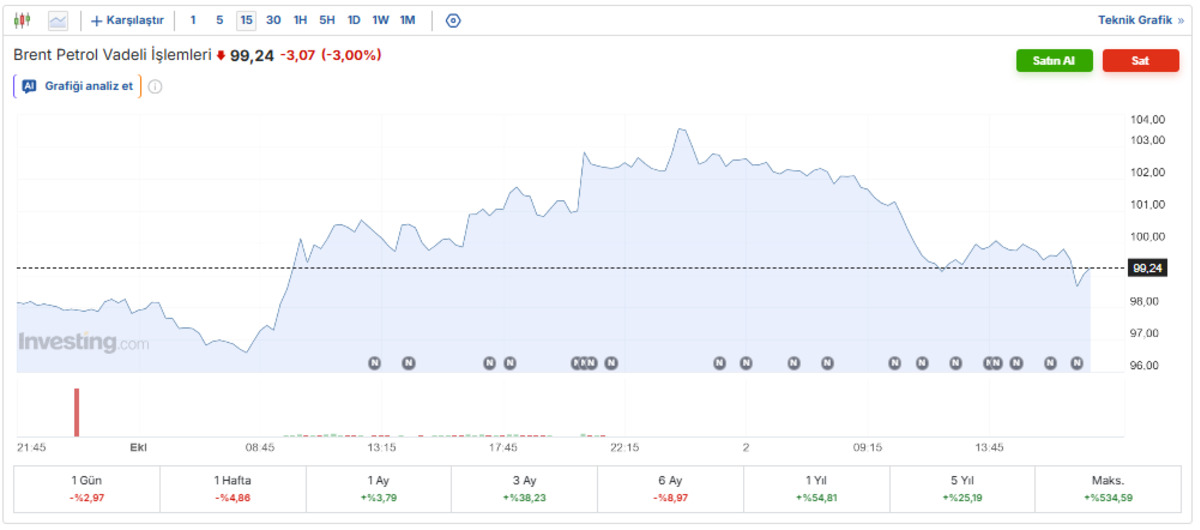Image resolution: width=1200 pixels, height=530 pixels.
Task: Open the Teknik Grafik link
Action: 1140,20
